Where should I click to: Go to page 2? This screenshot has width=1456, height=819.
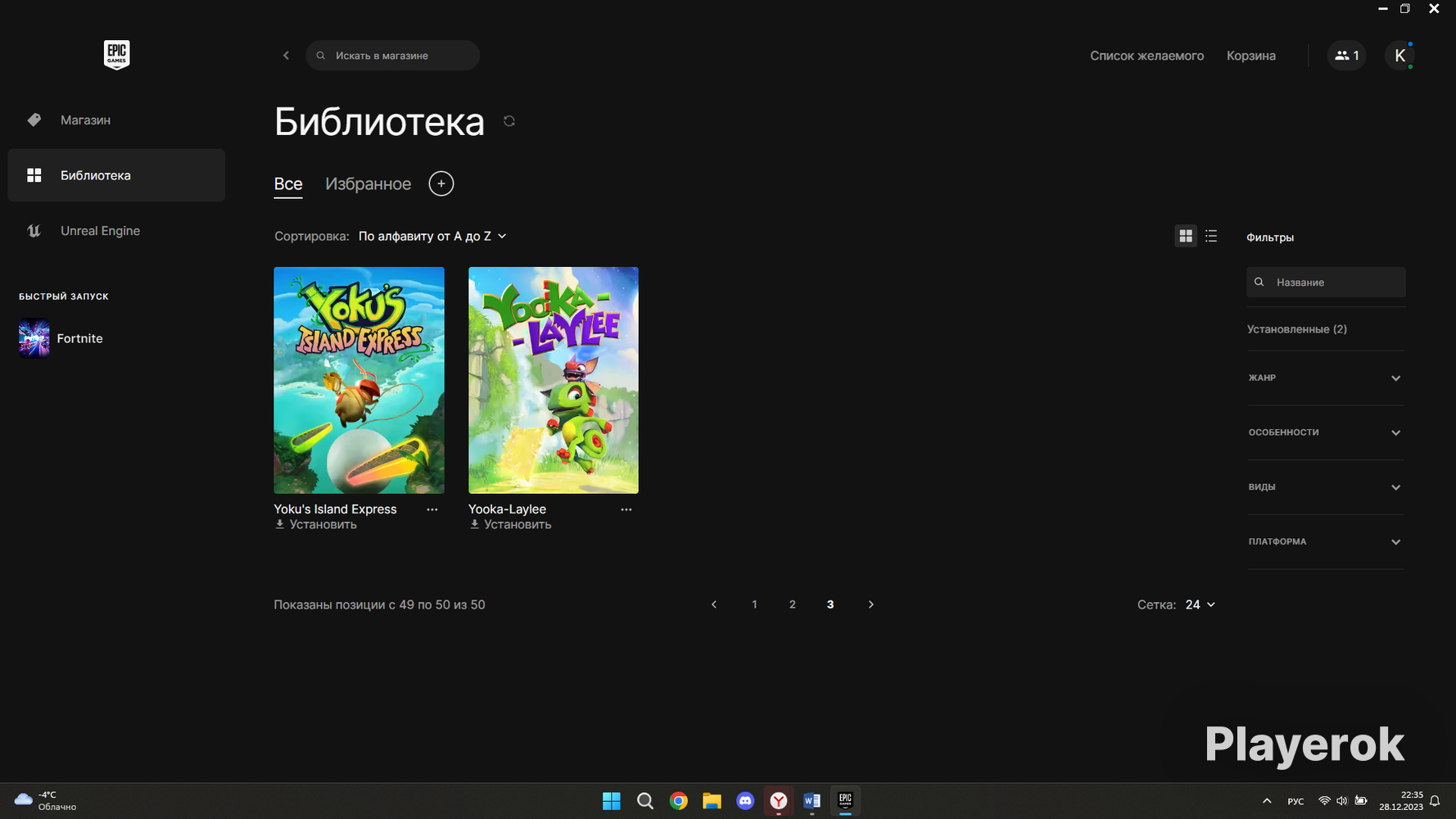[792, 604]
